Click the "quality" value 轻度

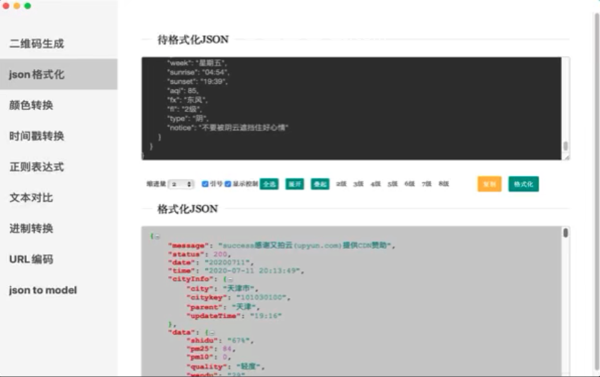coord(248,366)
